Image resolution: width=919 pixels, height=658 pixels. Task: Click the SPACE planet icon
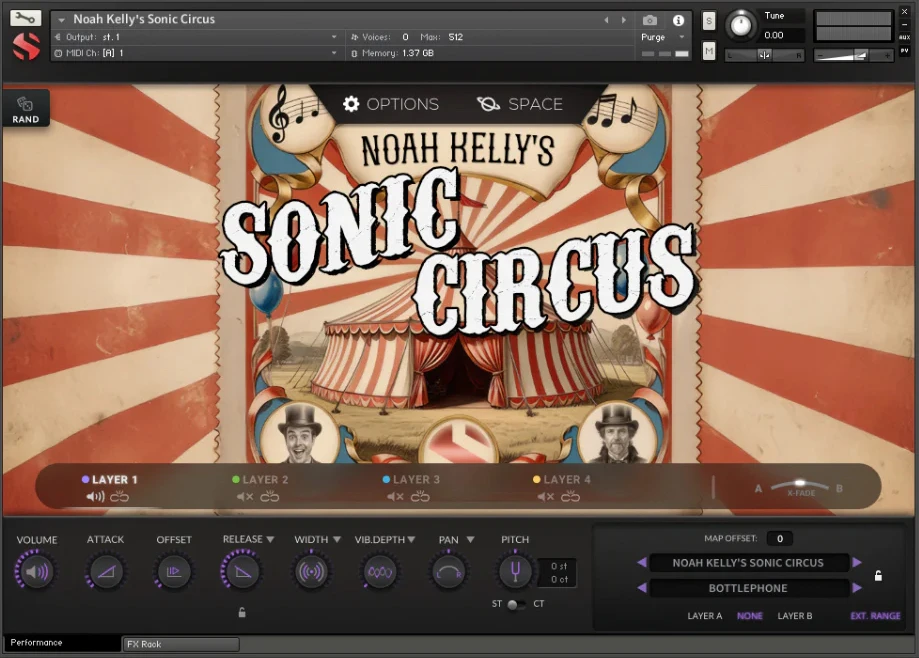click(488, 104)
